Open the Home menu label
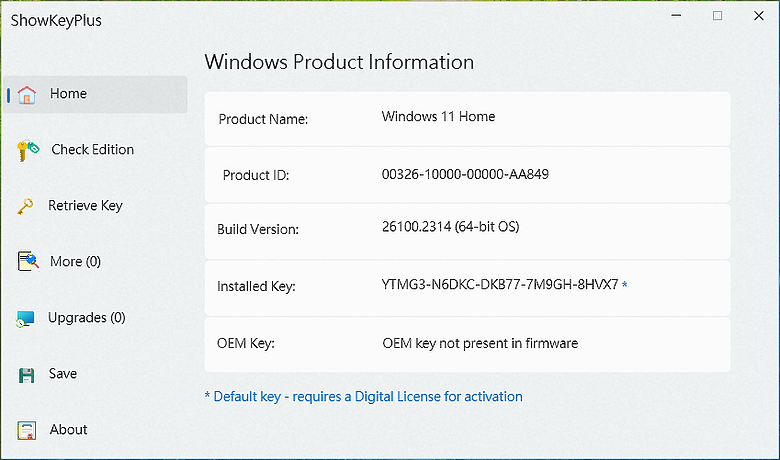780x460 pixels. tap(69, 93)
